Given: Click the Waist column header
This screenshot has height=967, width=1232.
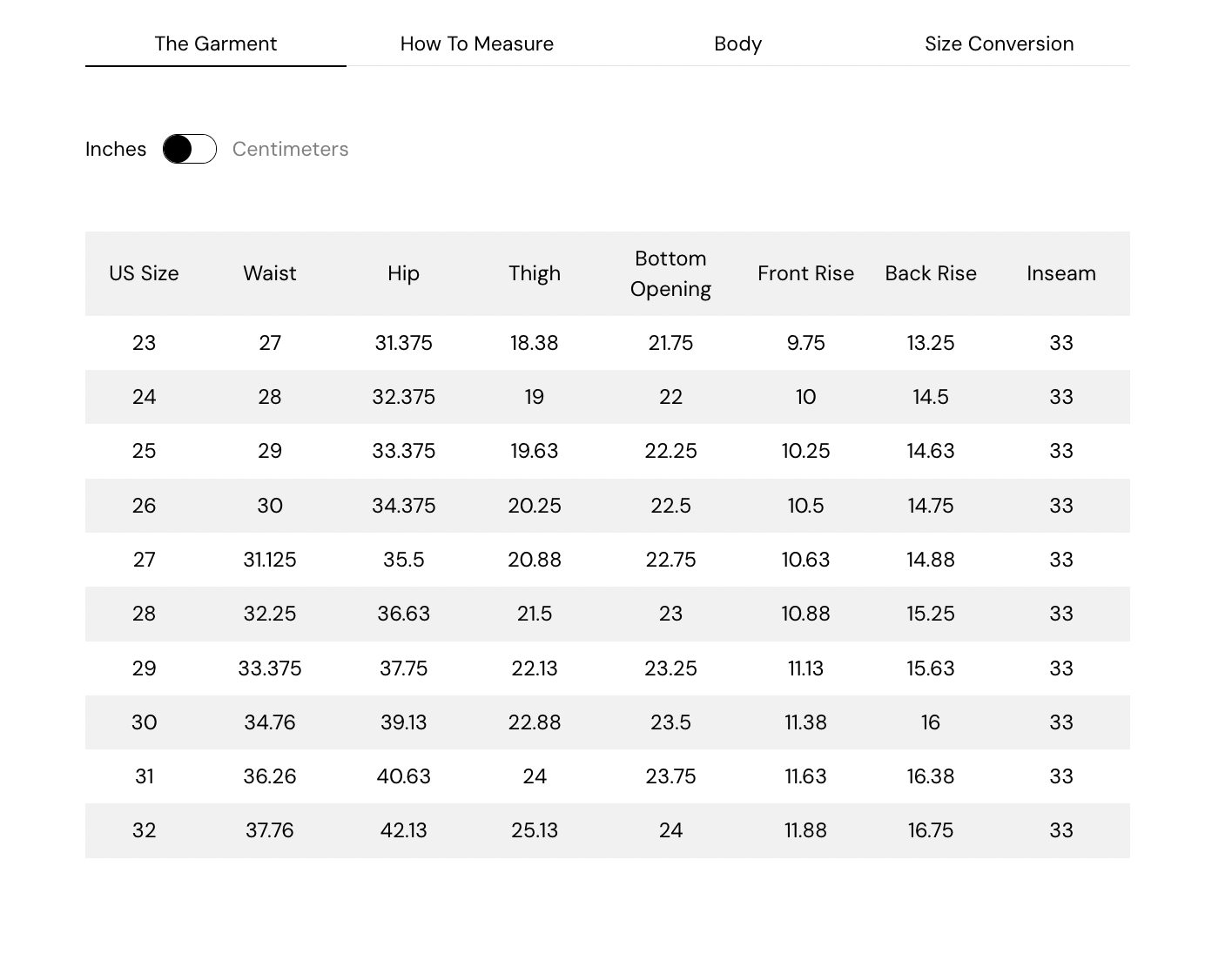Looking at the screenshot, I should [x=270, y=273].
